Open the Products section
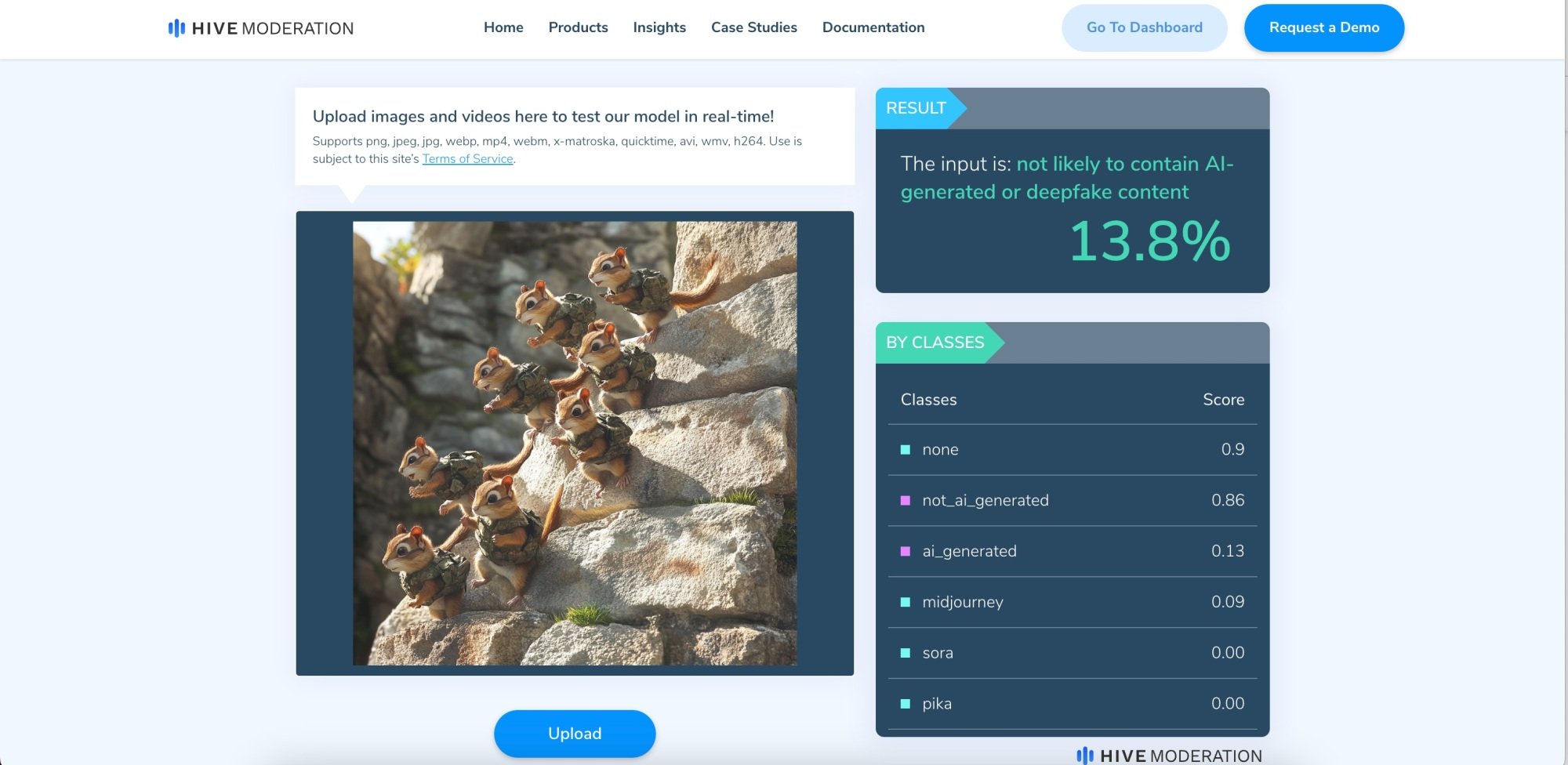Image resolution: width=1568 pixels, height=765 pixels. pos(578,27)
